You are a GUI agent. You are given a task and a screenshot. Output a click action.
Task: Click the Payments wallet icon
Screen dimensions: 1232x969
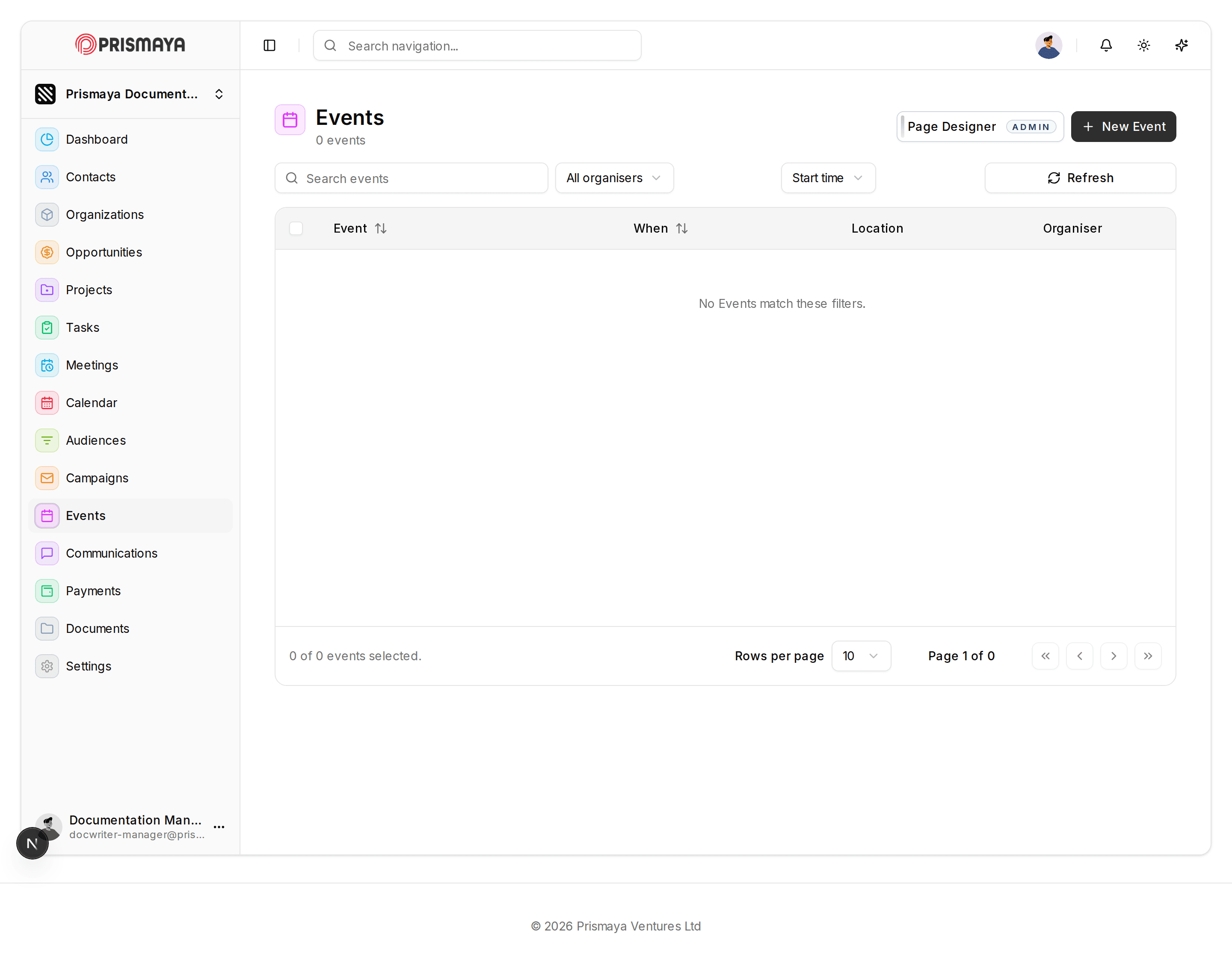coord(47,591)
